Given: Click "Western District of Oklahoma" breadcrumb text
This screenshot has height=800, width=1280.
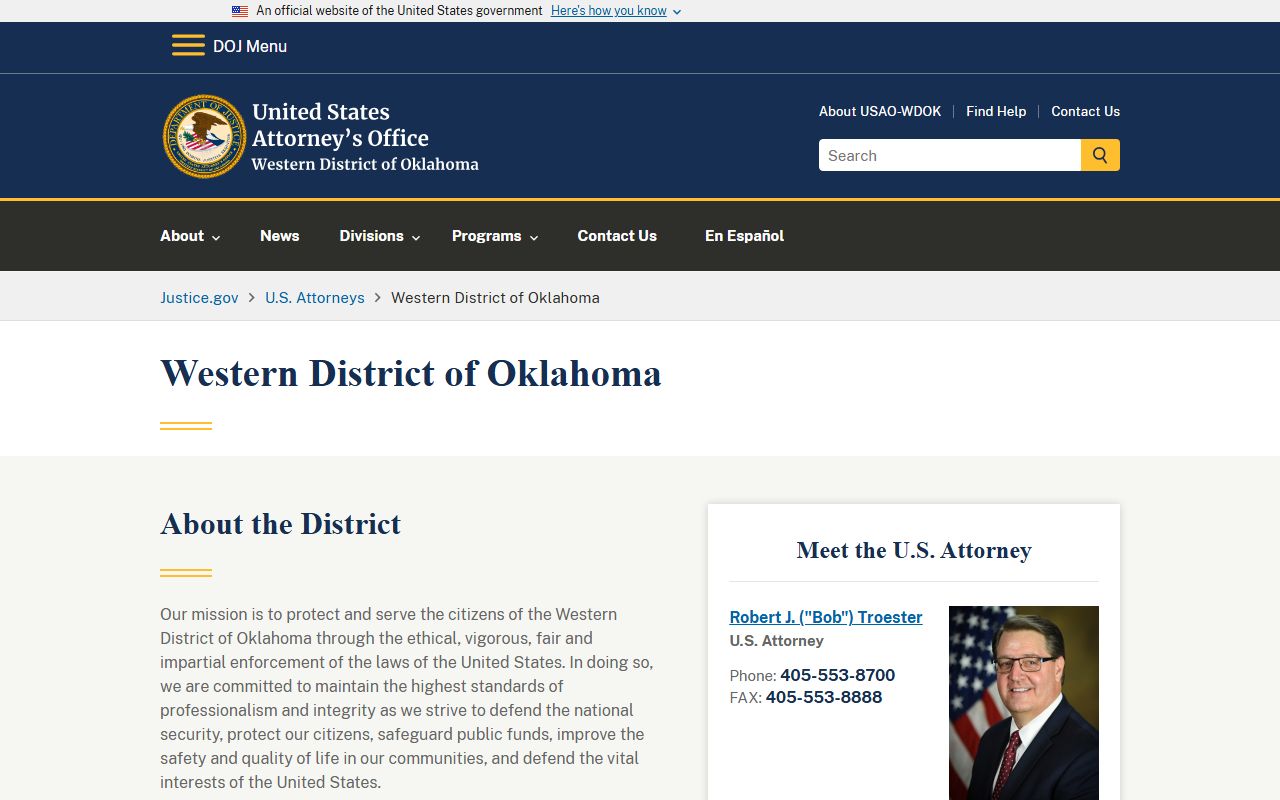Looking at the screenshot, I should [x=495, y=298].
